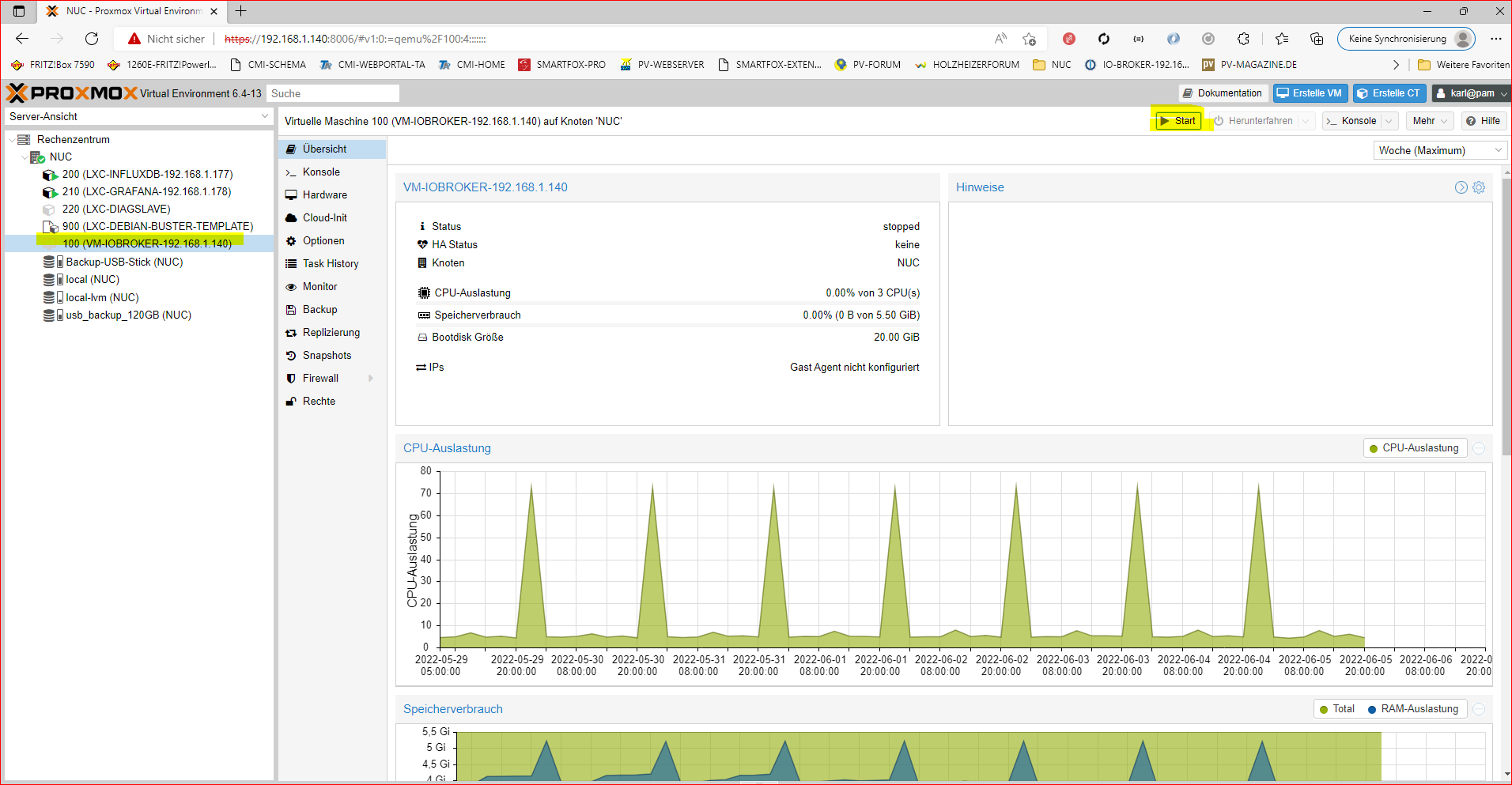Viewport: 1512px width, 785px height.
Task: Open the Herunterfahren dropdown arrow
Action: tap(1306, 121)
